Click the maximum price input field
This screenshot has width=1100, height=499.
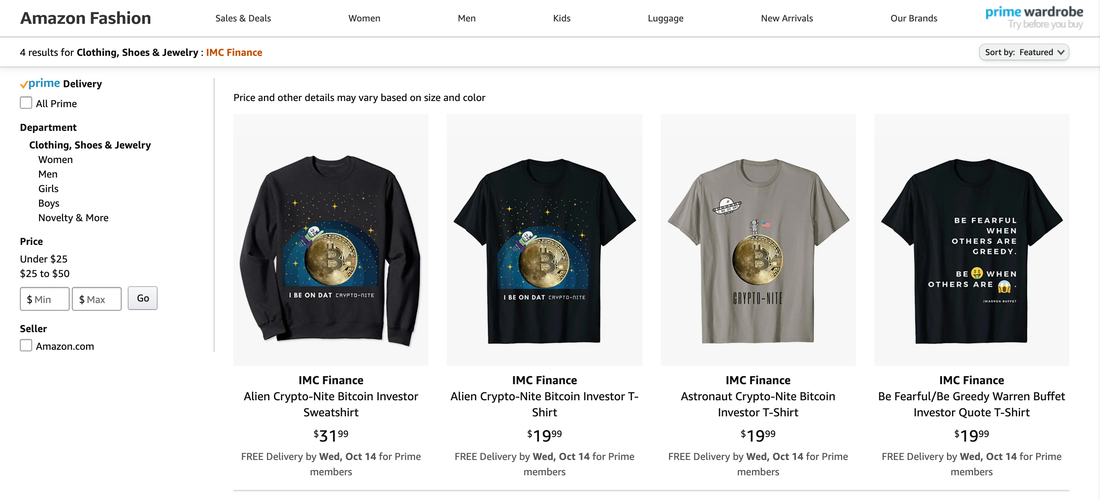click(97, 299)
